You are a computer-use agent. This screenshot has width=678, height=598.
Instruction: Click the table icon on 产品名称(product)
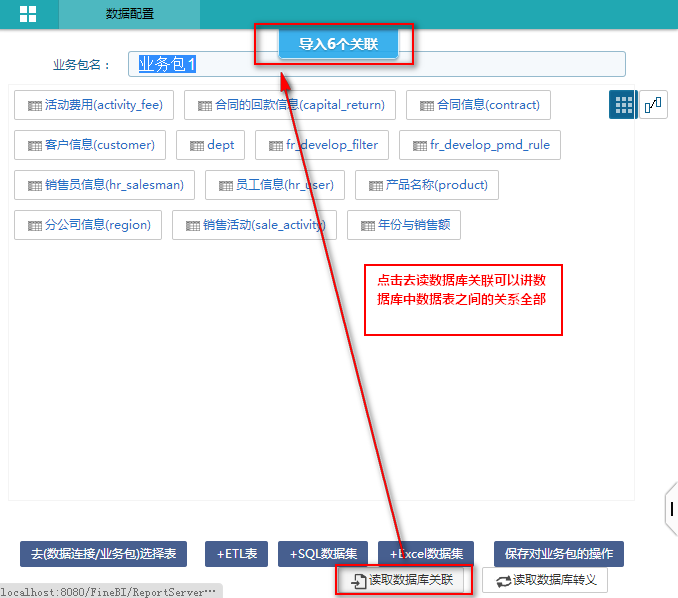pos(375,185)
